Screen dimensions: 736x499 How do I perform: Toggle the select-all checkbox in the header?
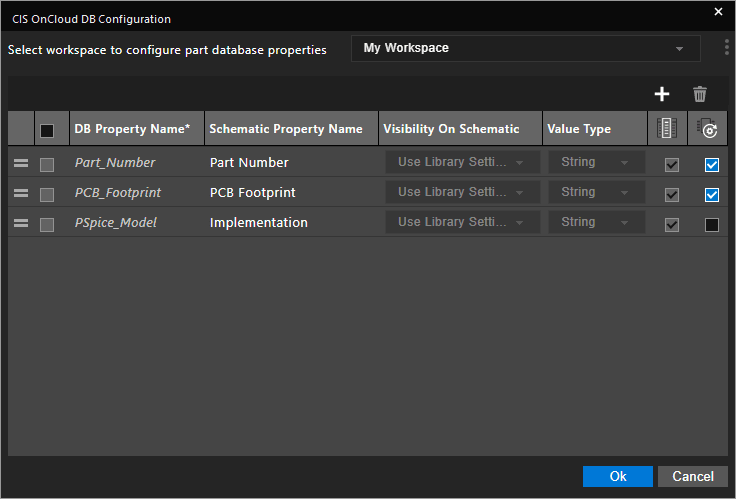(x=47, y=131)
